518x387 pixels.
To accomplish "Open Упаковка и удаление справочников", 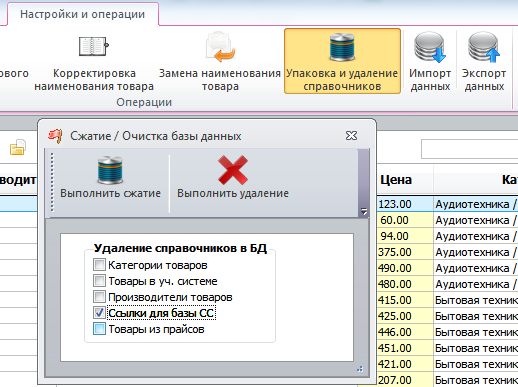I will pyautogui.click(x=342, y=61).
